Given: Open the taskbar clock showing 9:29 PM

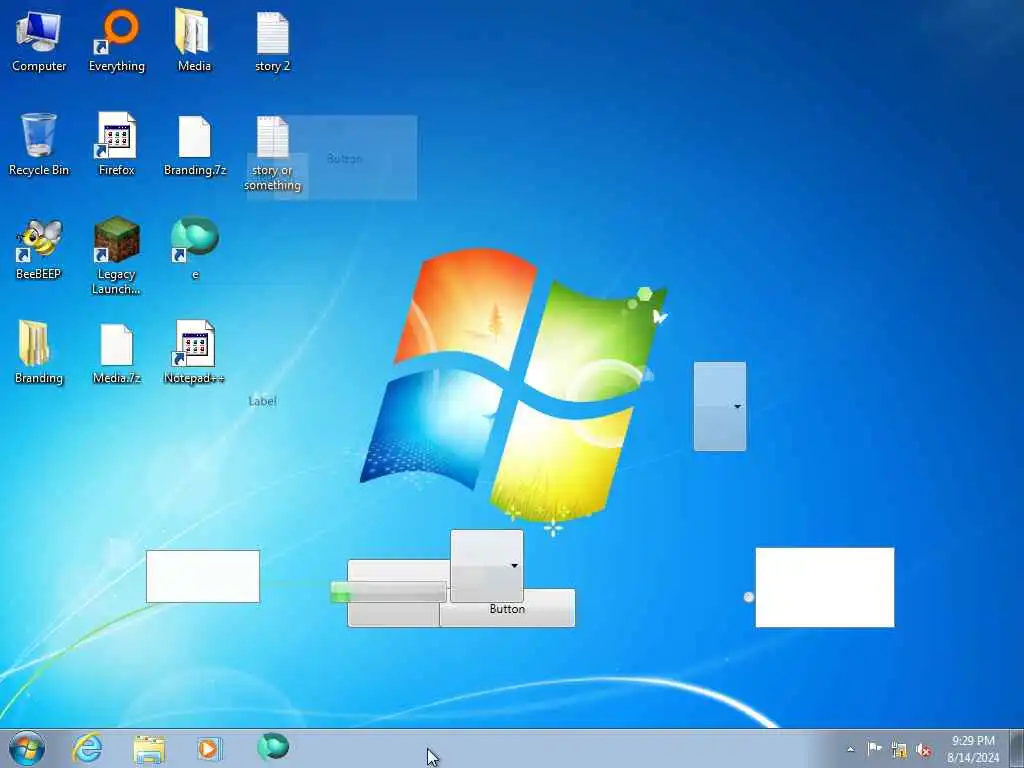Looking at the screenshot, I should [x=973, y=749].
